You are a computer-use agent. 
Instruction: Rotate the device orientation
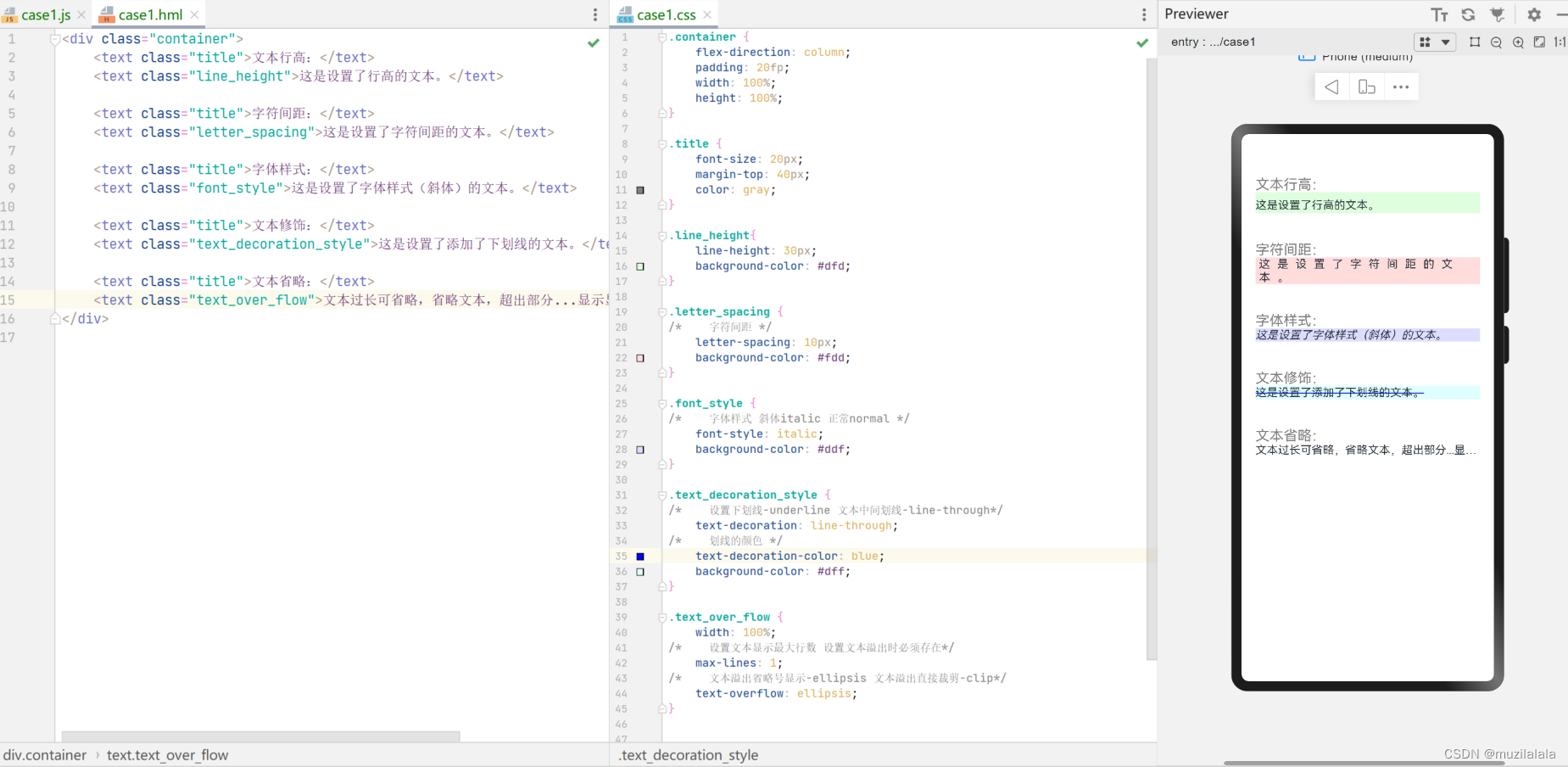[x=1367, y=87]
